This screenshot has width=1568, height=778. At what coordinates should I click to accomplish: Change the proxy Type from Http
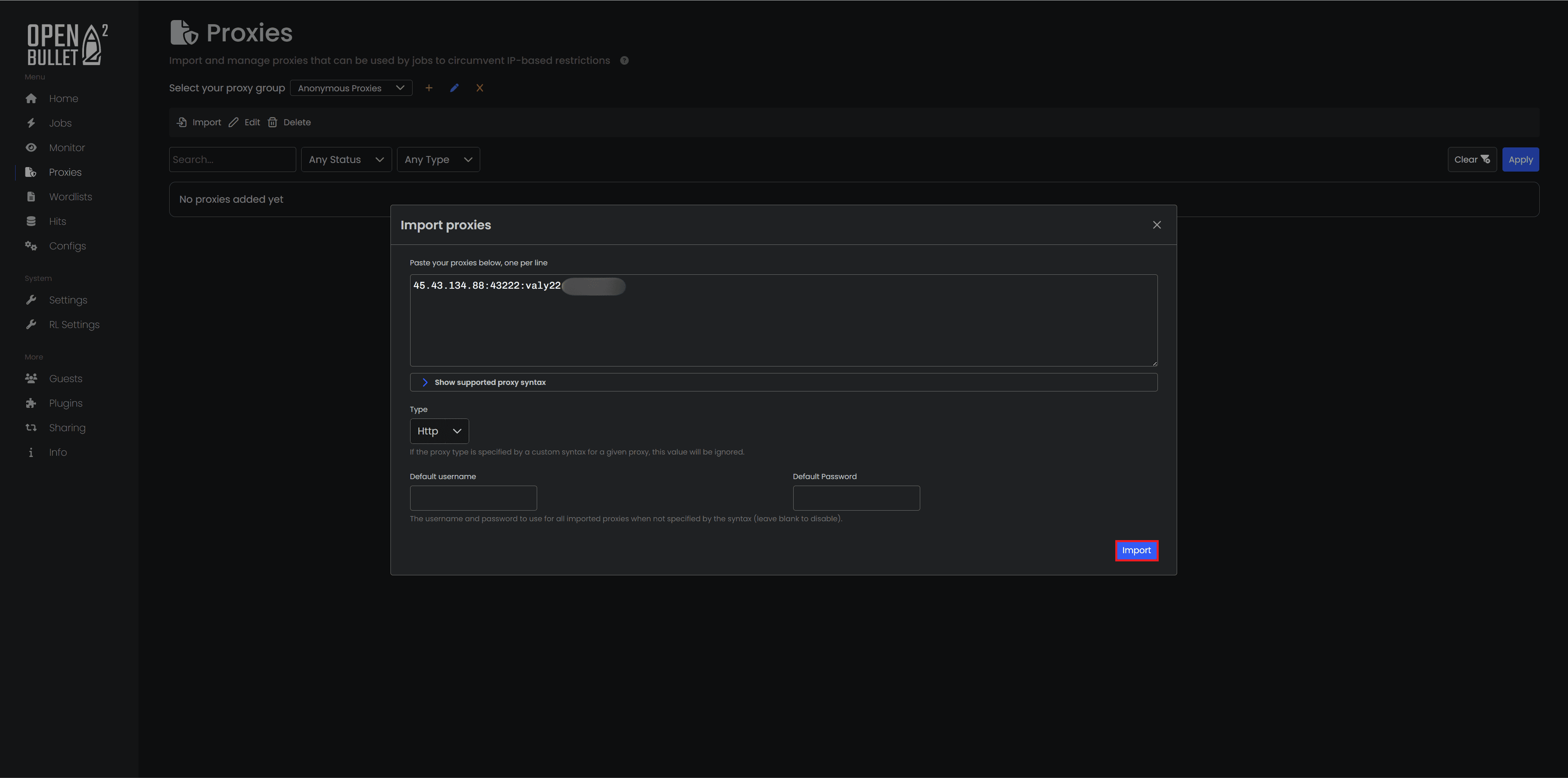tap(438, 431)
